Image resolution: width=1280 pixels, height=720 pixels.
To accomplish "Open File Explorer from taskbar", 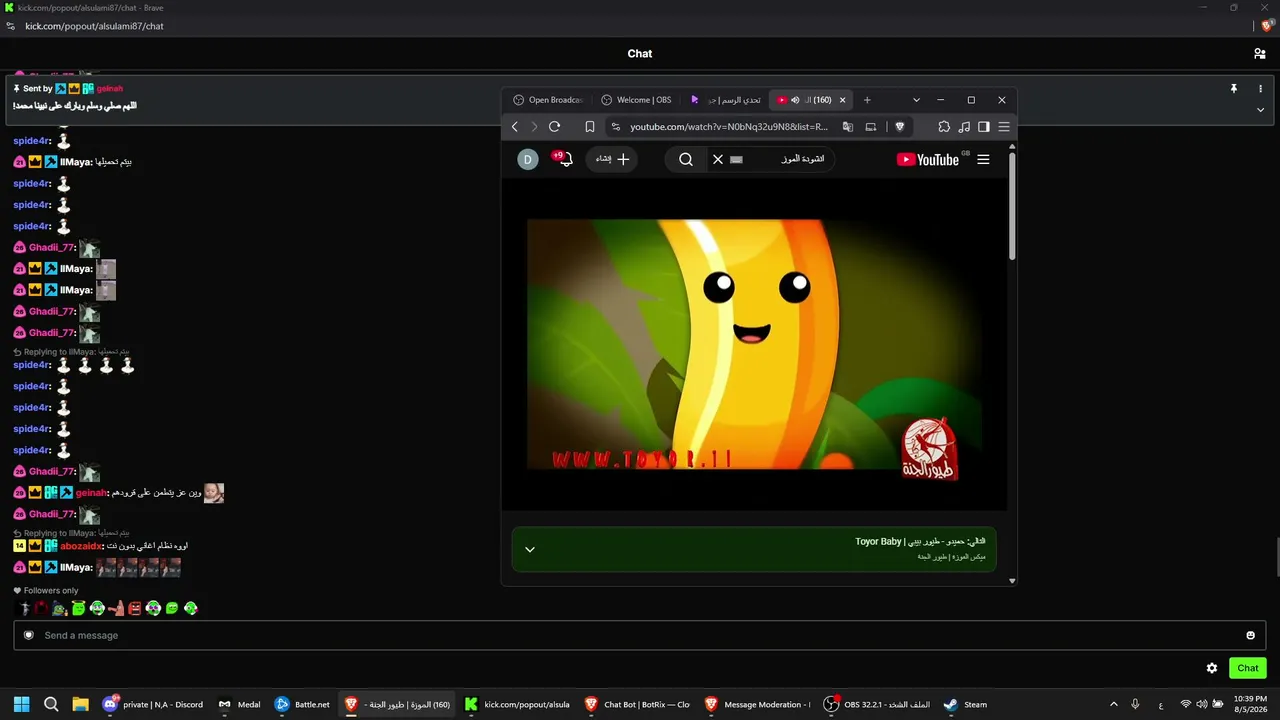I will [x=81, y=704].
